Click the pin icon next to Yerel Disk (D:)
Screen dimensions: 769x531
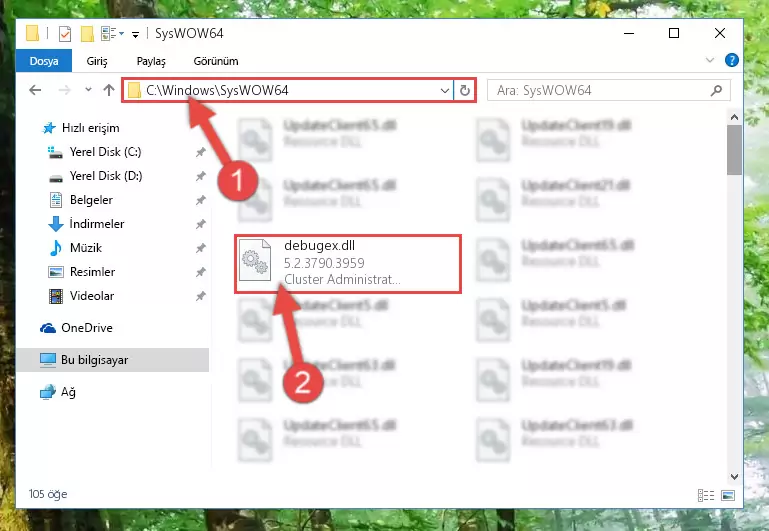(x=200, y=176)
